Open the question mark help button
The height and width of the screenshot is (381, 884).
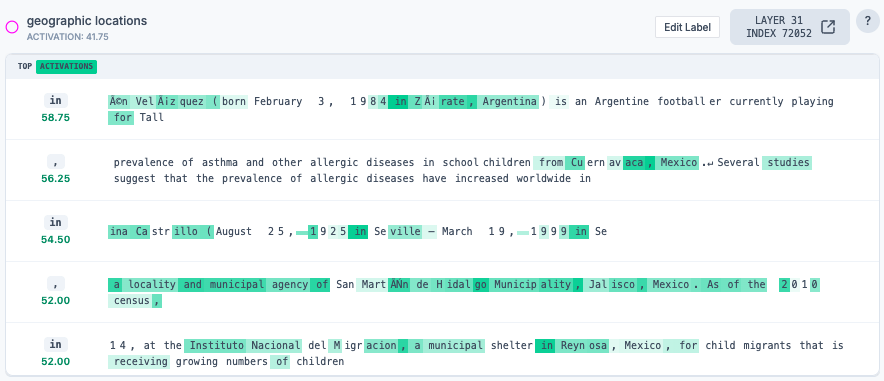point(868,21)
